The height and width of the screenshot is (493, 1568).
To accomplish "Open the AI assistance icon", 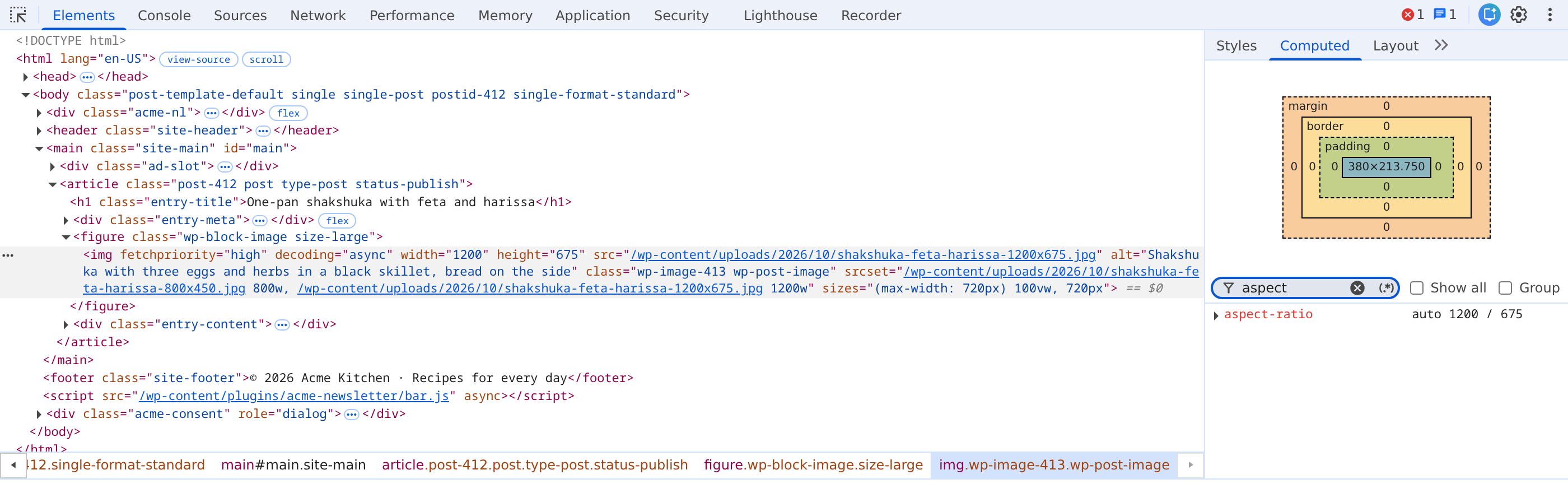I will pyautogui.click(x=1489, y=15).
